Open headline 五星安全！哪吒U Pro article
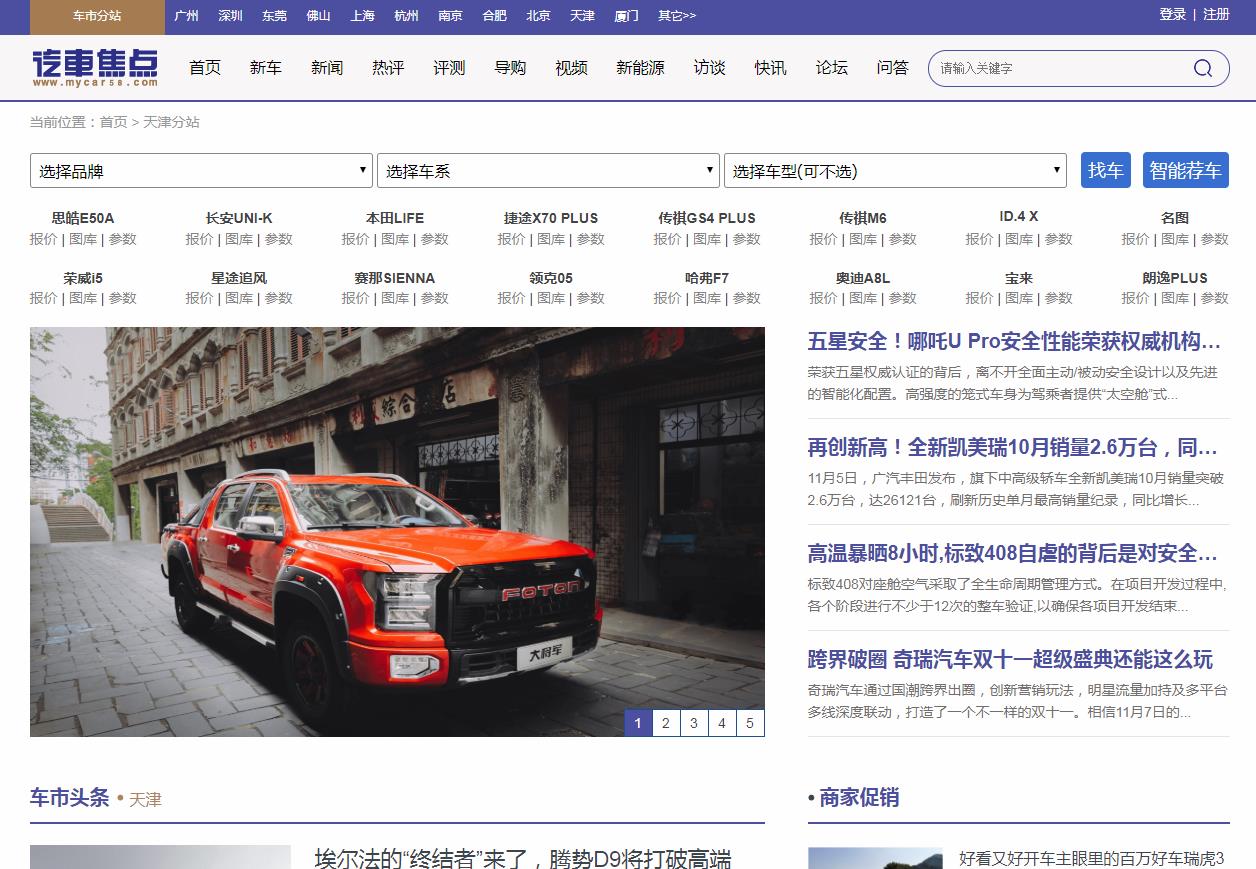Image resolution: width=1256 pixels, height=869 pixels. (x=1014, y=341)
